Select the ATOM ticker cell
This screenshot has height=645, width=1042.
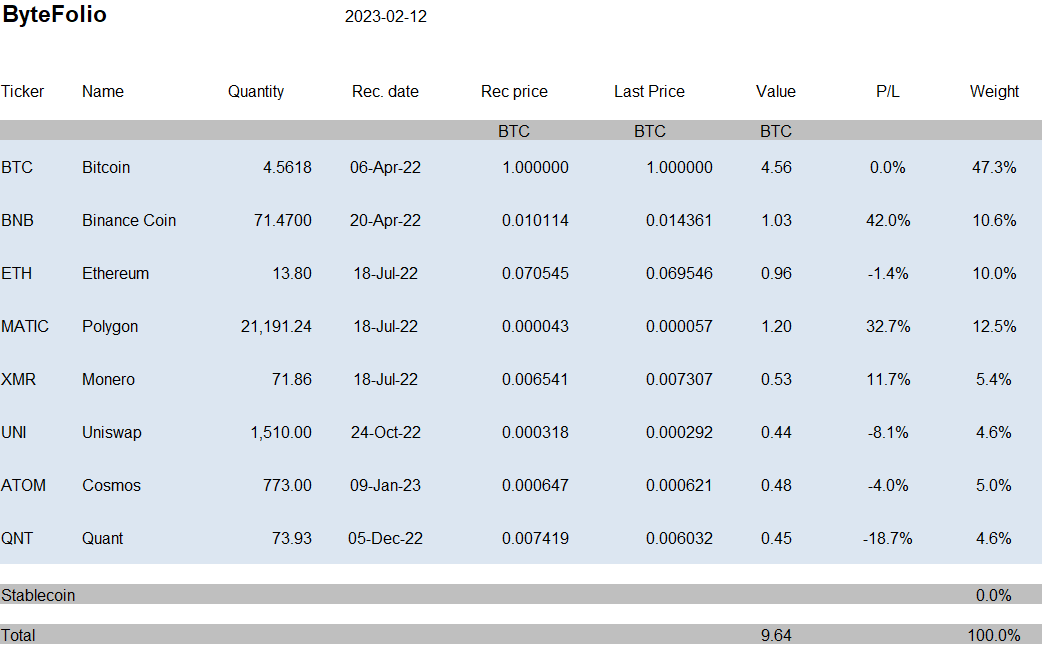point(23,486)
